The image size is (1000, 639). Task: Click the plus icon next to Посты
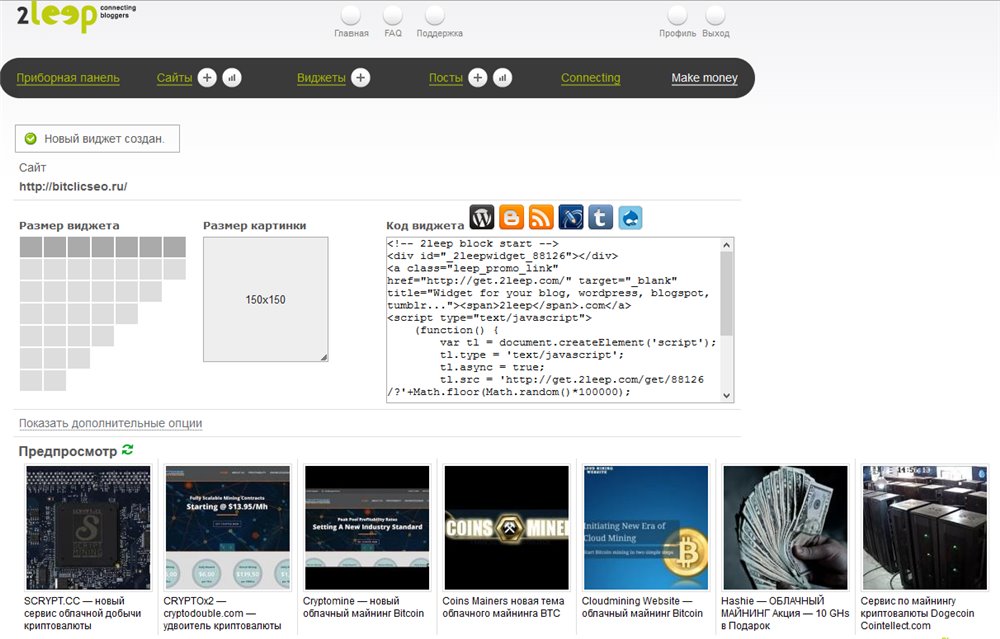(478, 78)
